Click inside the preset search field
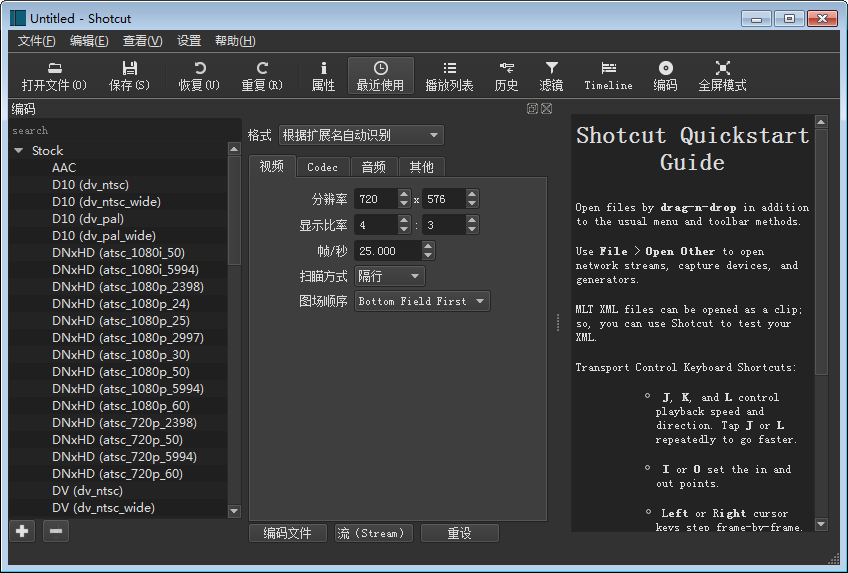Screen dimensions: 848x573 (120, 130)
